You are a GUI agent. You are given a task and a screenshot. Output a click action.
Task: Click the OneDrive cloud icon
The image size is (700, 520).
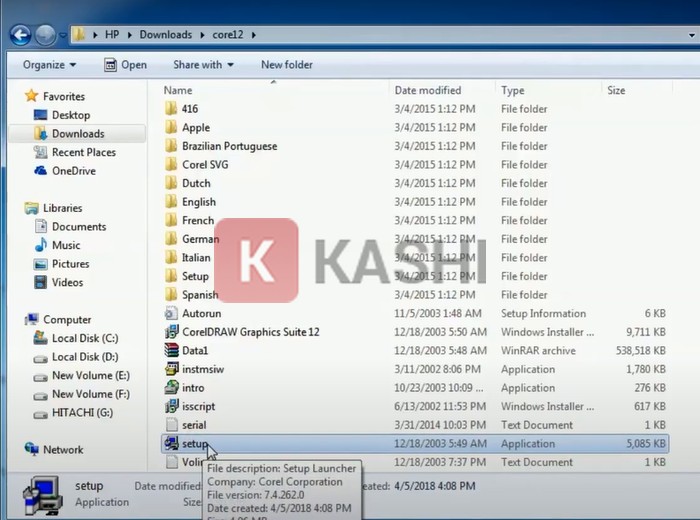click(x=41, y=171)
